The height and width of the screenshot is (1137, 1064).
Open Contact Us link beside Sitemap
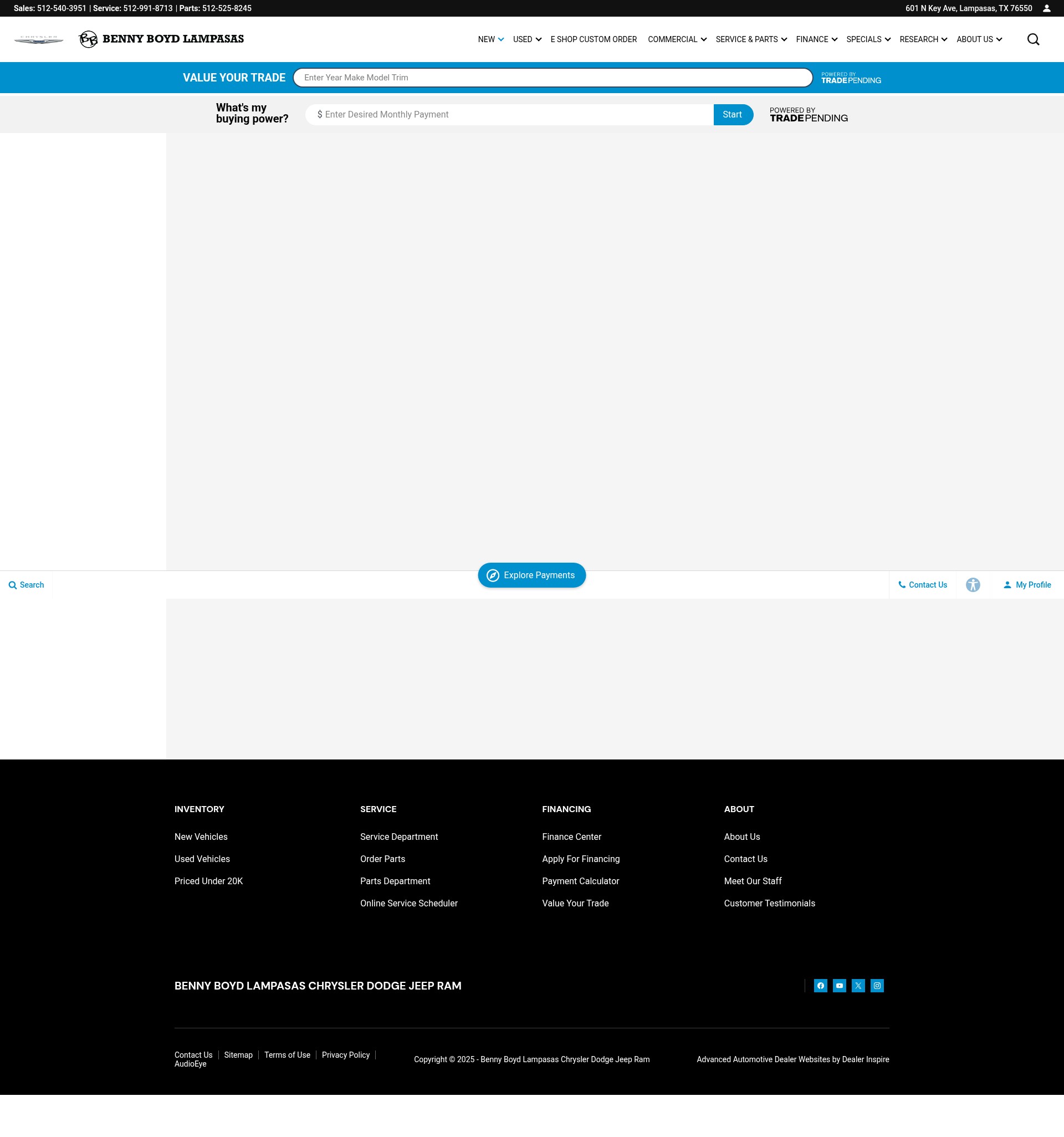(193, 1055)
